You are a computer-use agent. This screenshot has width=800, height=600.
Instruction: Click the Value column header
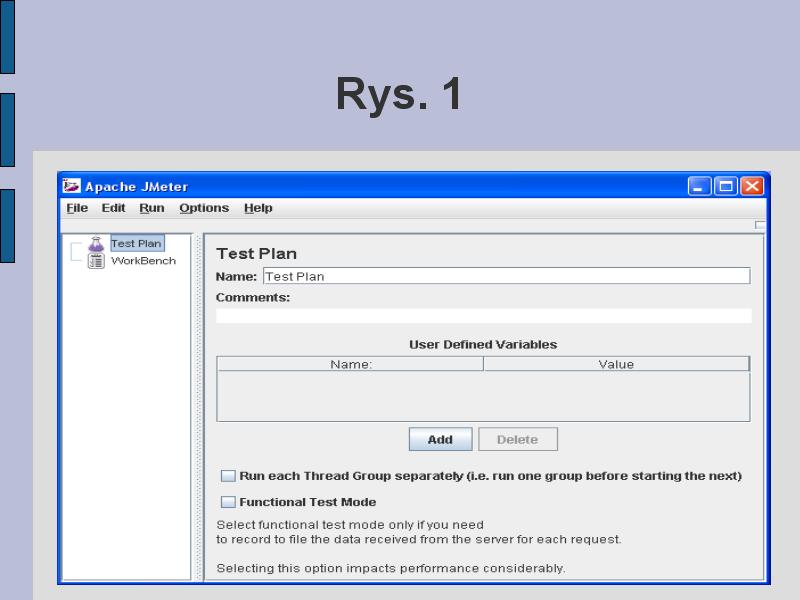(x=616, y=364)
